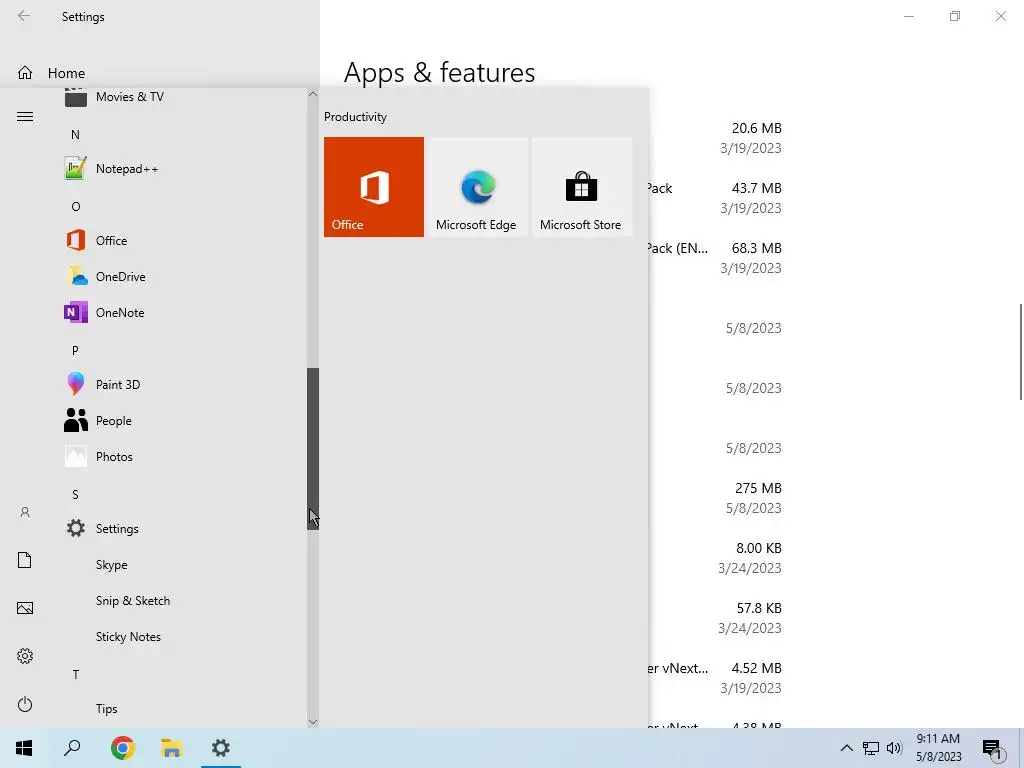Image resolution: width=1024 pixels, height=768 pixels.
Task: Open the Action Center notifications icon
Action: coord(993,750)
